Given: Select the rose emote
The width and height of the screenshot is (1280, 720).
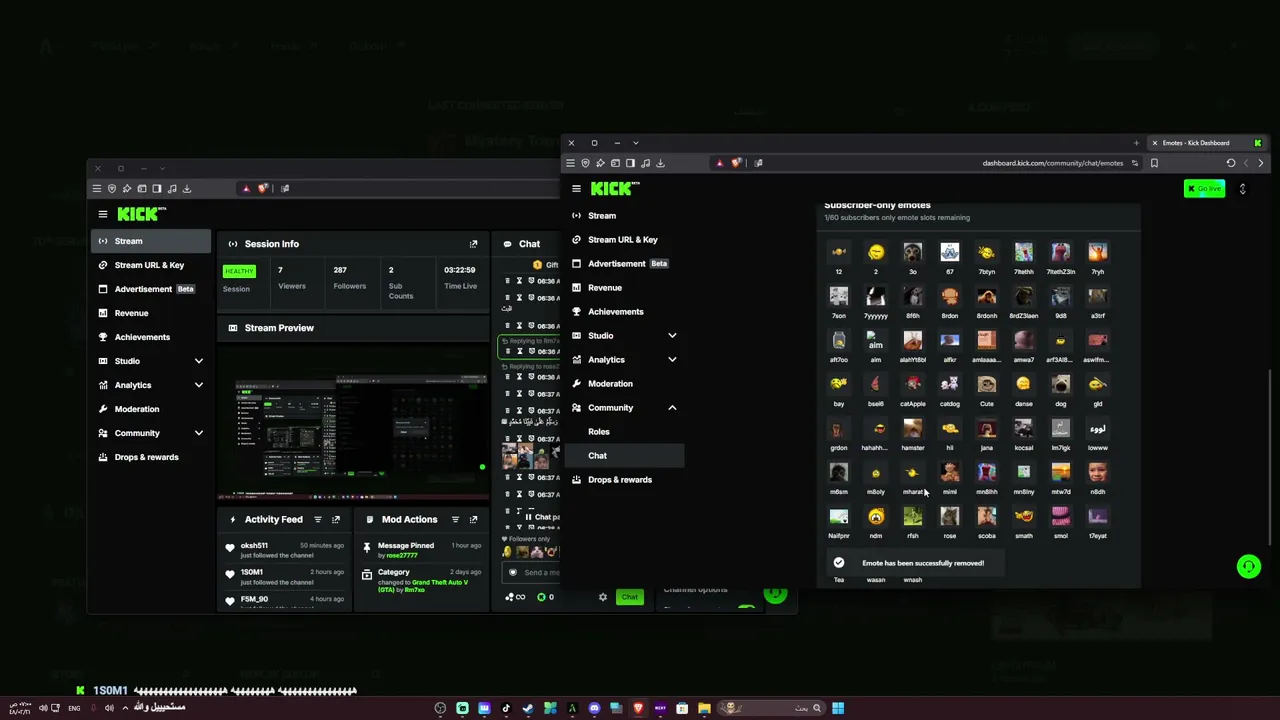Looking at the screenshot, I should [949, 516].
